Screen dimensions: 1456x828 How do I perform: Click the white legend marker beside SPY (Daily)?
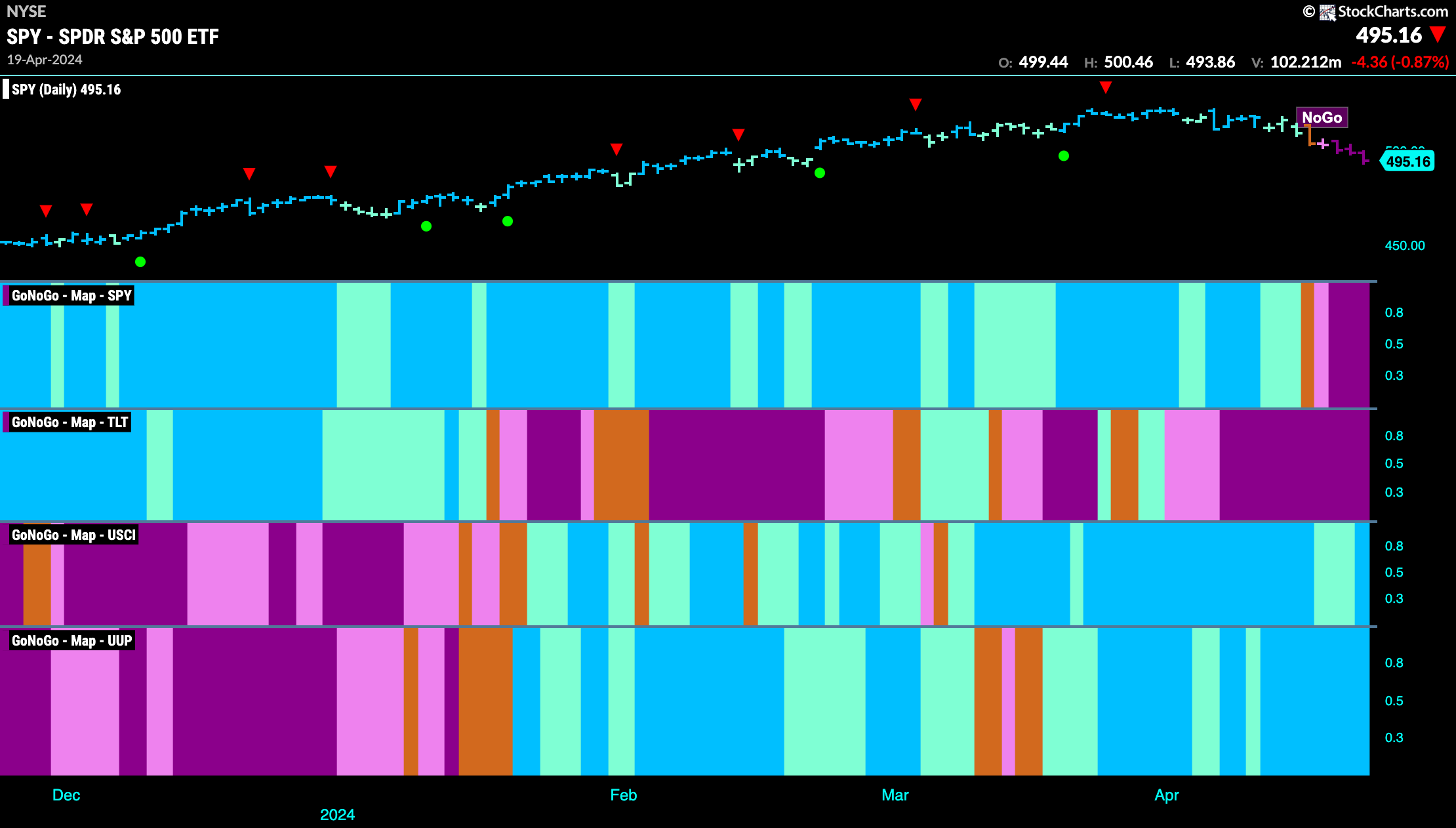pyautogui.click(x=6, y=89)
